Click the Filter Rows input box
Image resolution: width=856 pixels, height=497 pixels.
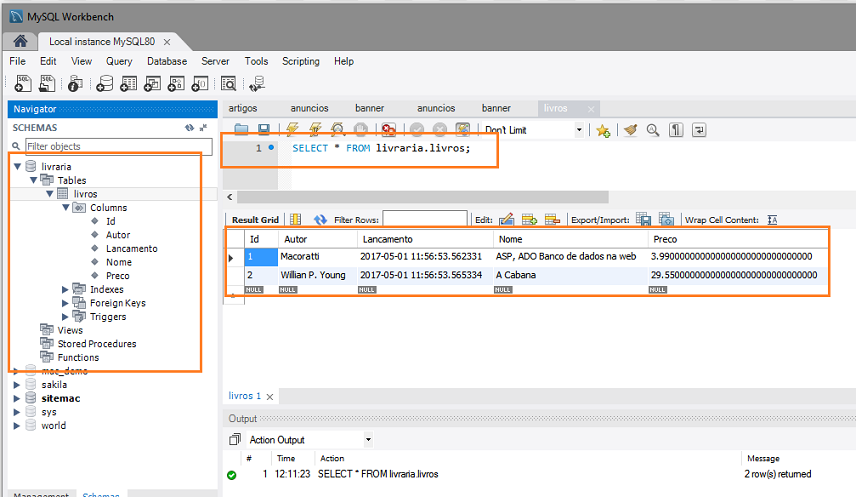425,220
